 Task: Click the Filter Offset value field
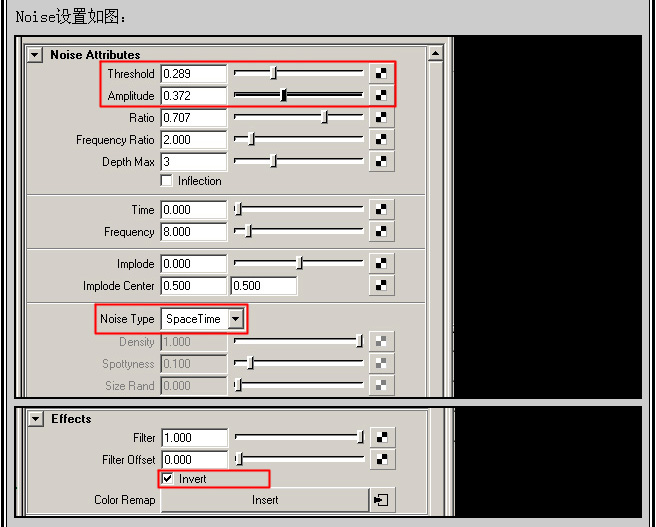pos(195,460)
